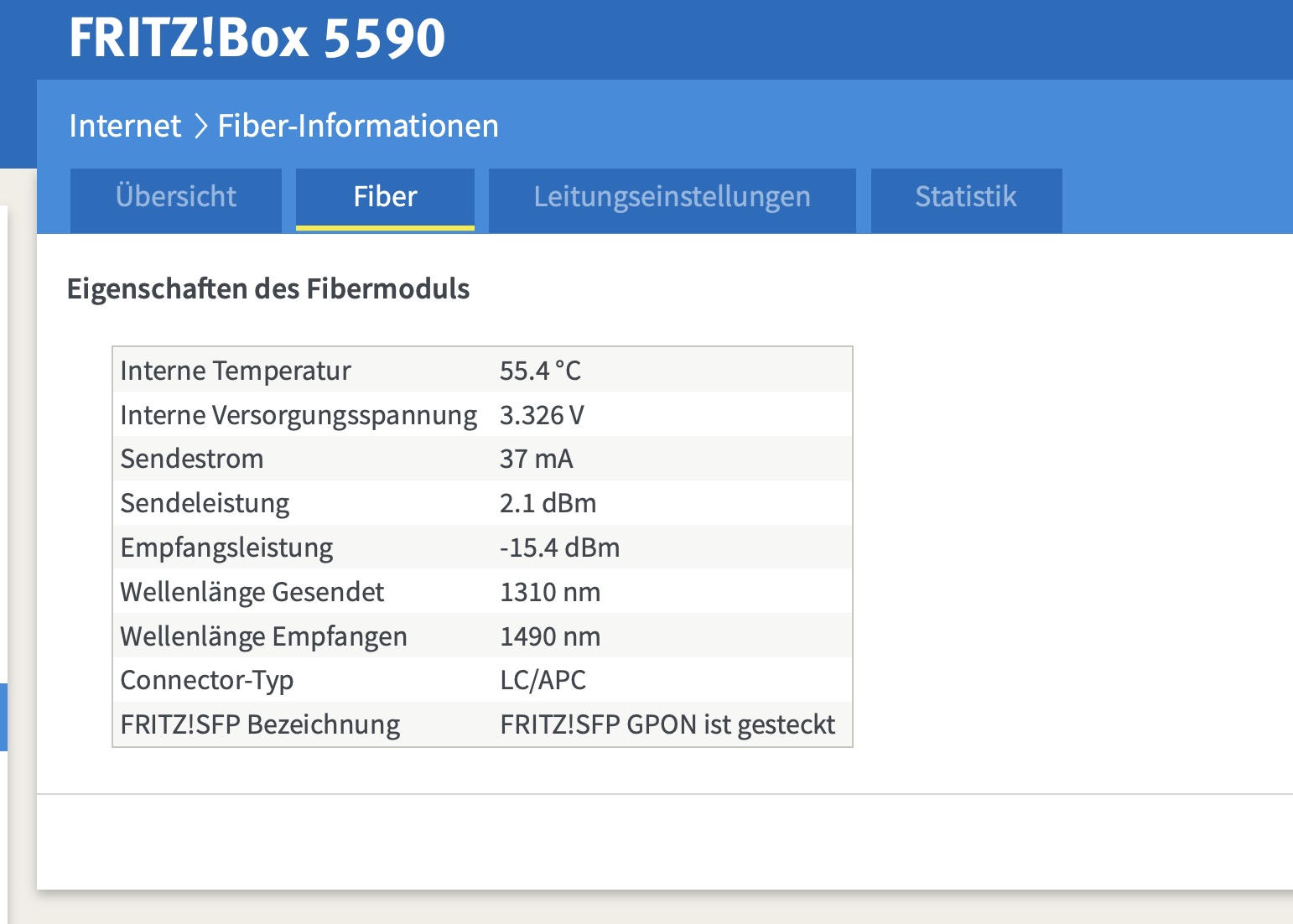
Task: Click the Eigenschaften des Fibermoduls heading
Action: point(268,288)
